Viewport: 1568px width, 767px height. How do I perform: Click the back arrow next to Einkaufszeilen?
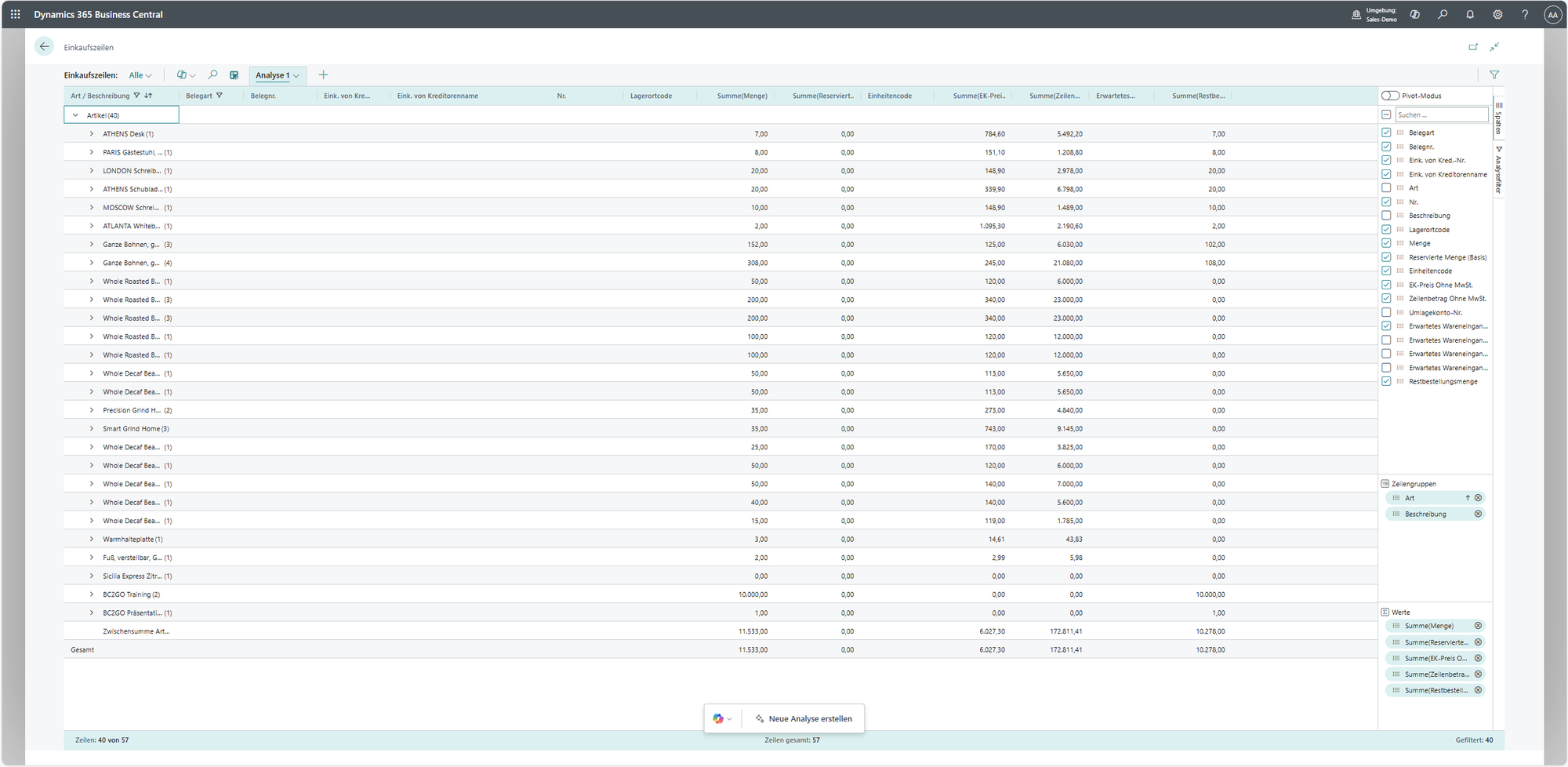click(x=45, y=47)
